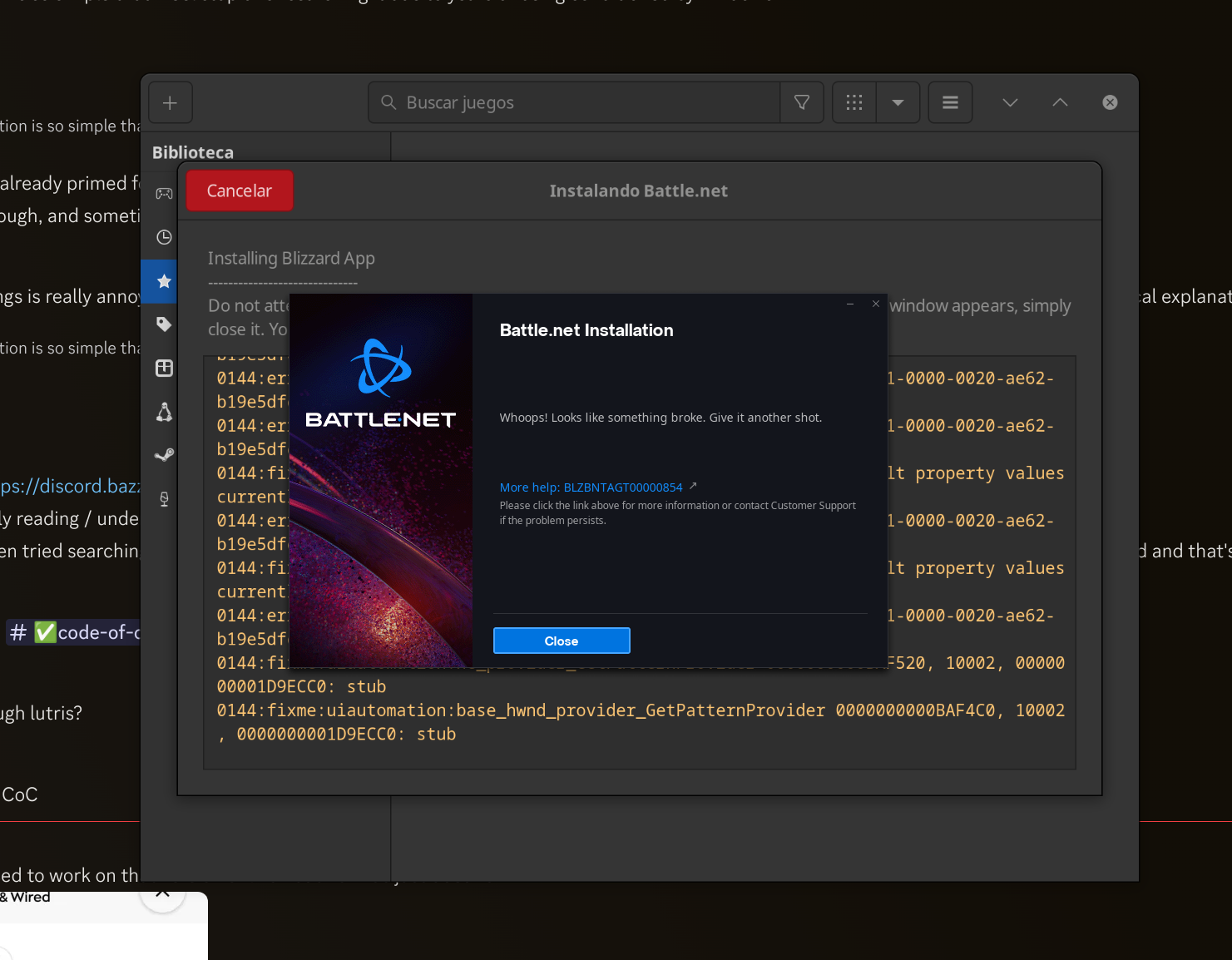Click the Battle.net logo in installer
The image size is (1232, 960).
pos(381,384)
